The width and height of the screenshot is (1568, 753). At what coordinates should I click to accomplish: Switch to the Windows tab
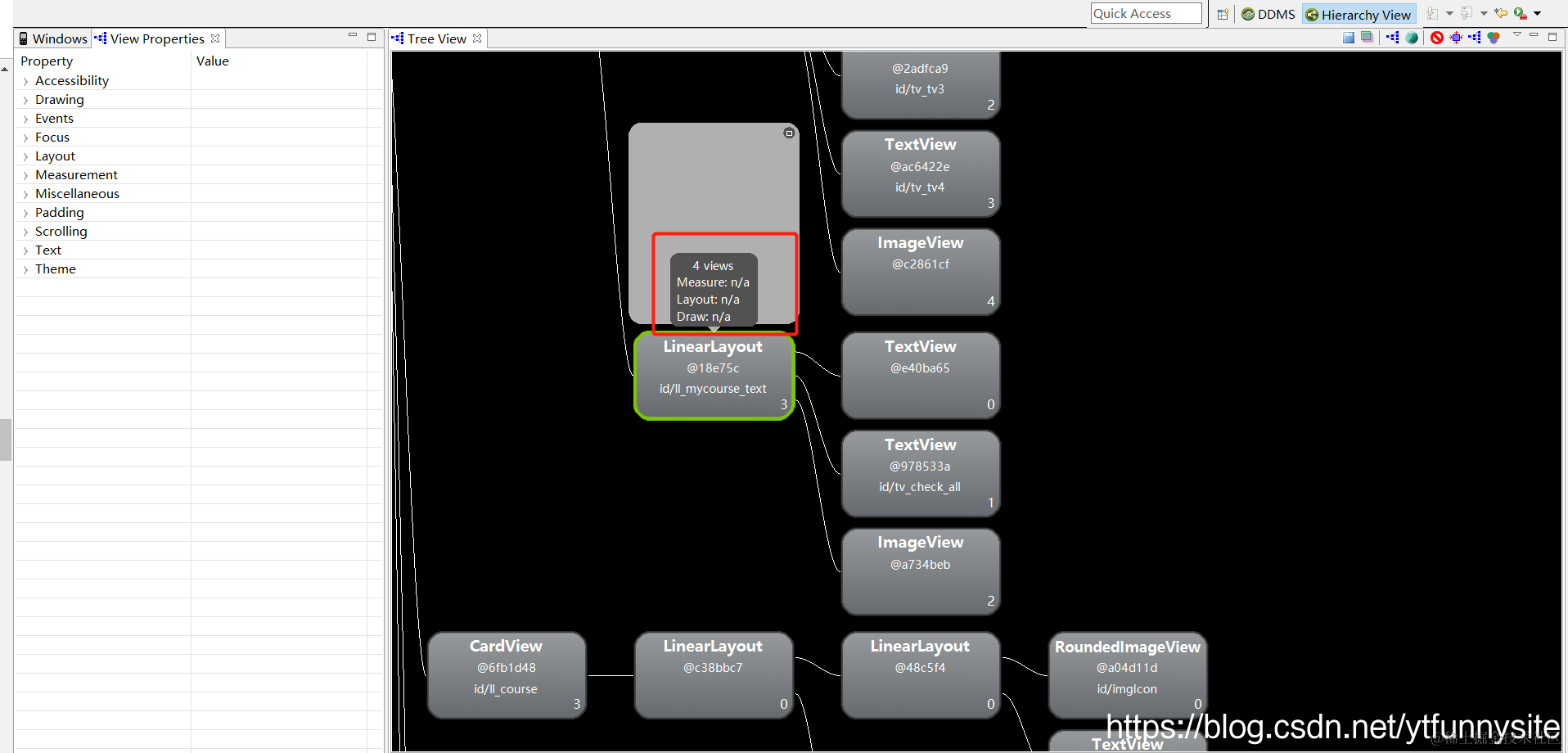pyautogui.click(x=53, y=38)
